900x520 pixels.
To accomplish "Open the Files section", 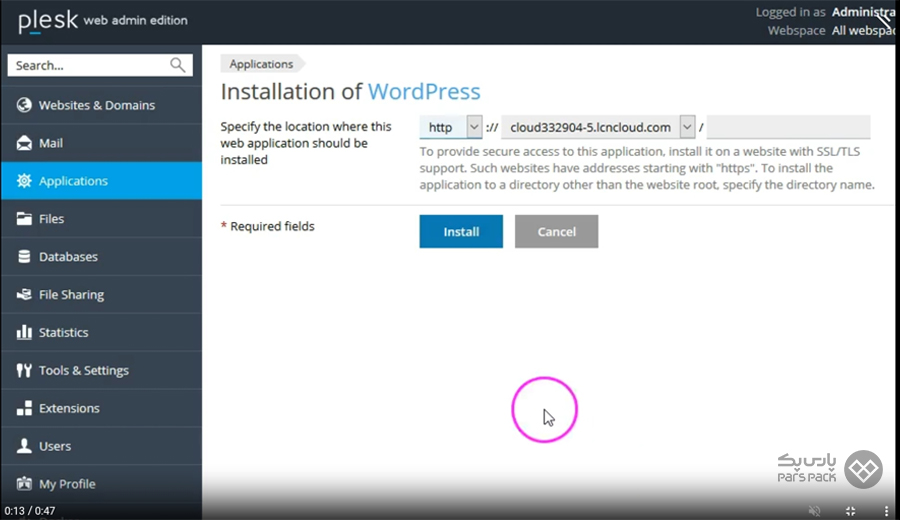I will pyautogui.click(x=101, y=219).
